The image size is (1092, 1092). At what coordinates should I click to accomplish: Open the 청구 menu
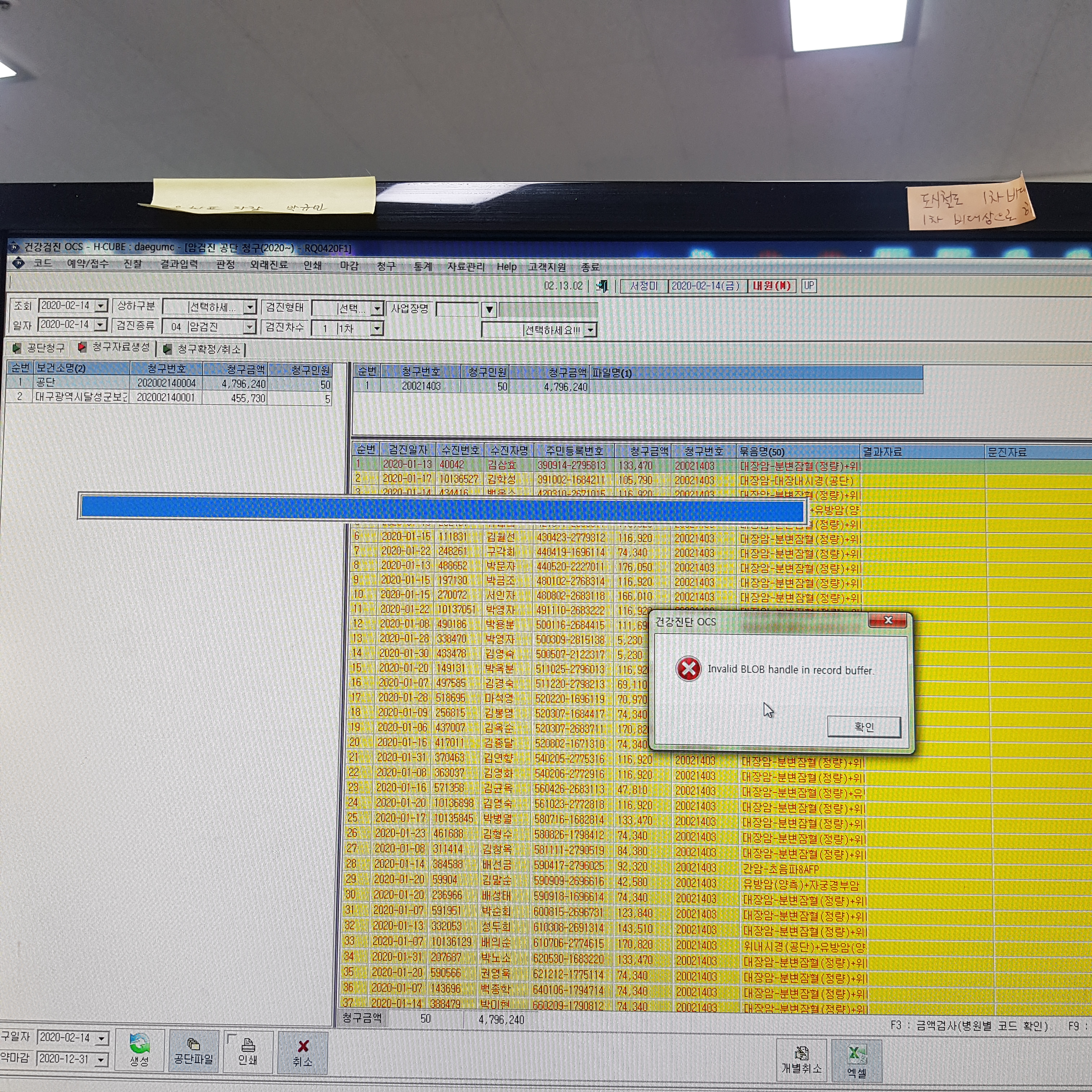point(387,266)
